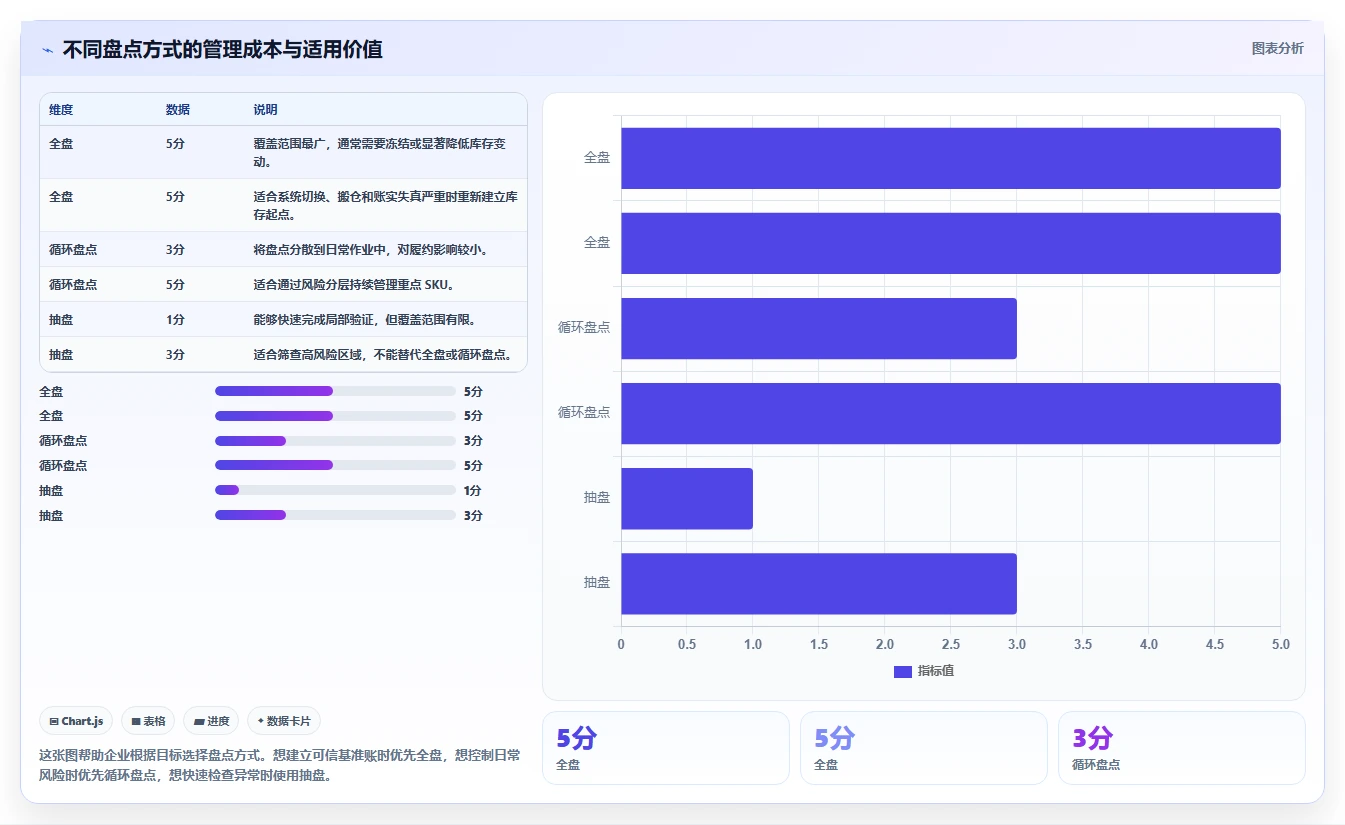The image size is (1345, 825).
Task: Click the description 将盘点分散到日常作业中
Action: pyautogui.click(x=372, y=249)
